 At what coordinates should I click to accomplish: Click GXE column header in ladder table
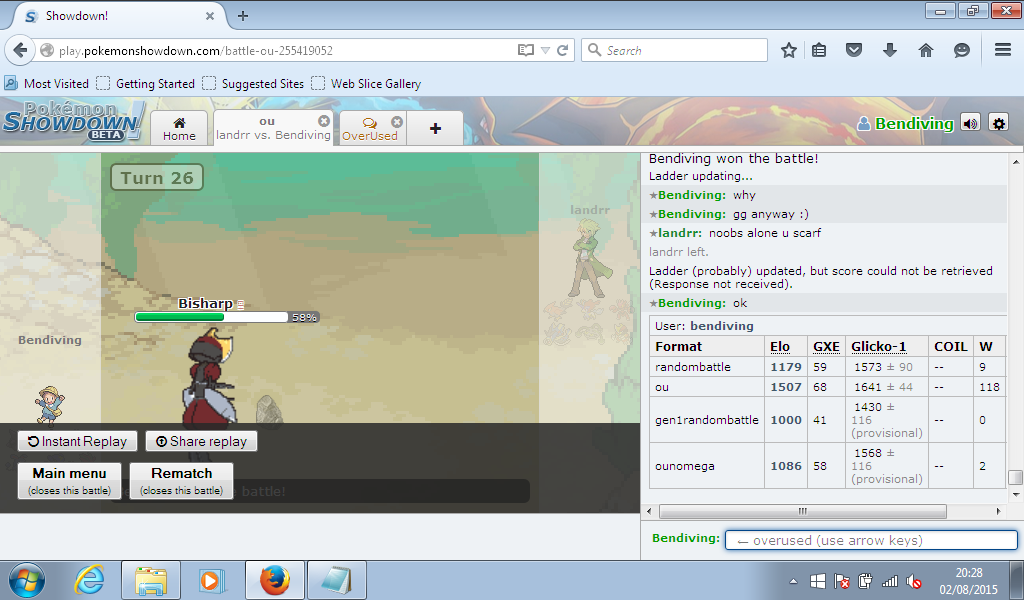[x=826, y=347]
